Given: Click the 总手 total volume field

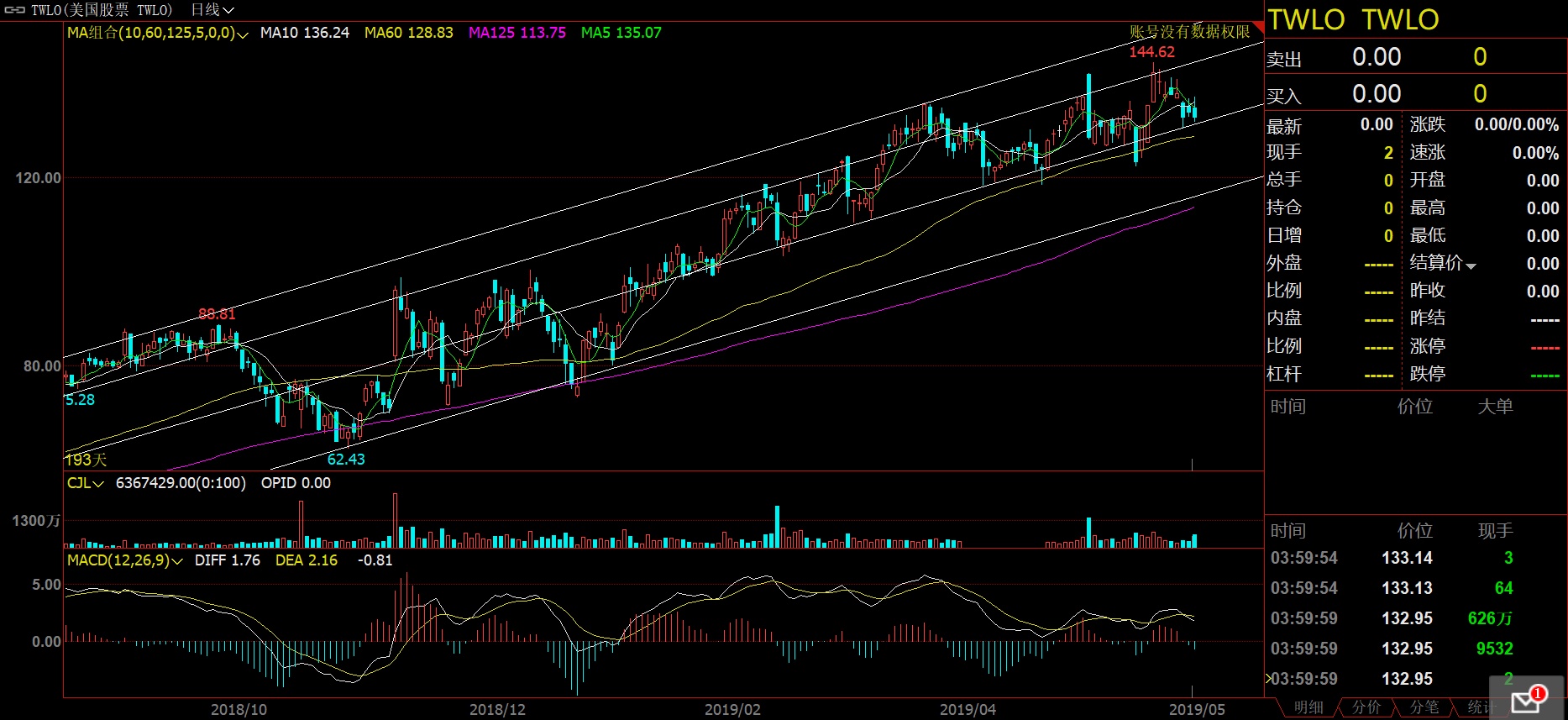Looking at the screenshot, I should 1330,180.
